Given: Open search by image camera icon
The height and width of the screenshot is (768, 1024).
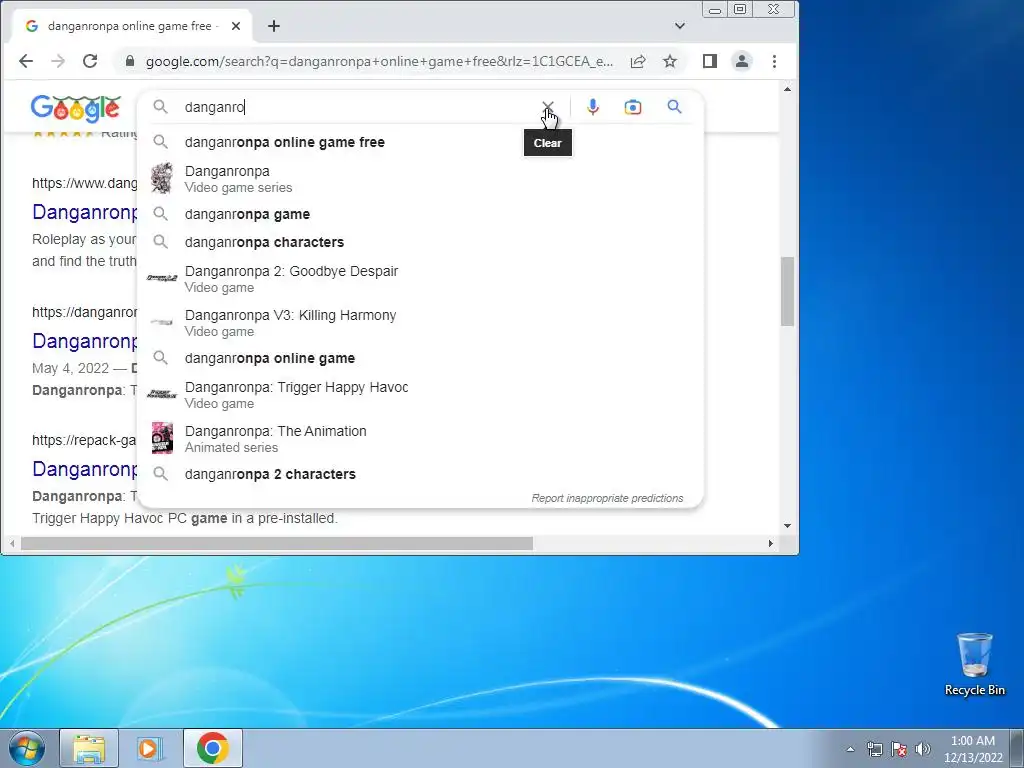Looking at the screenshot, I should tap(632, 107).
